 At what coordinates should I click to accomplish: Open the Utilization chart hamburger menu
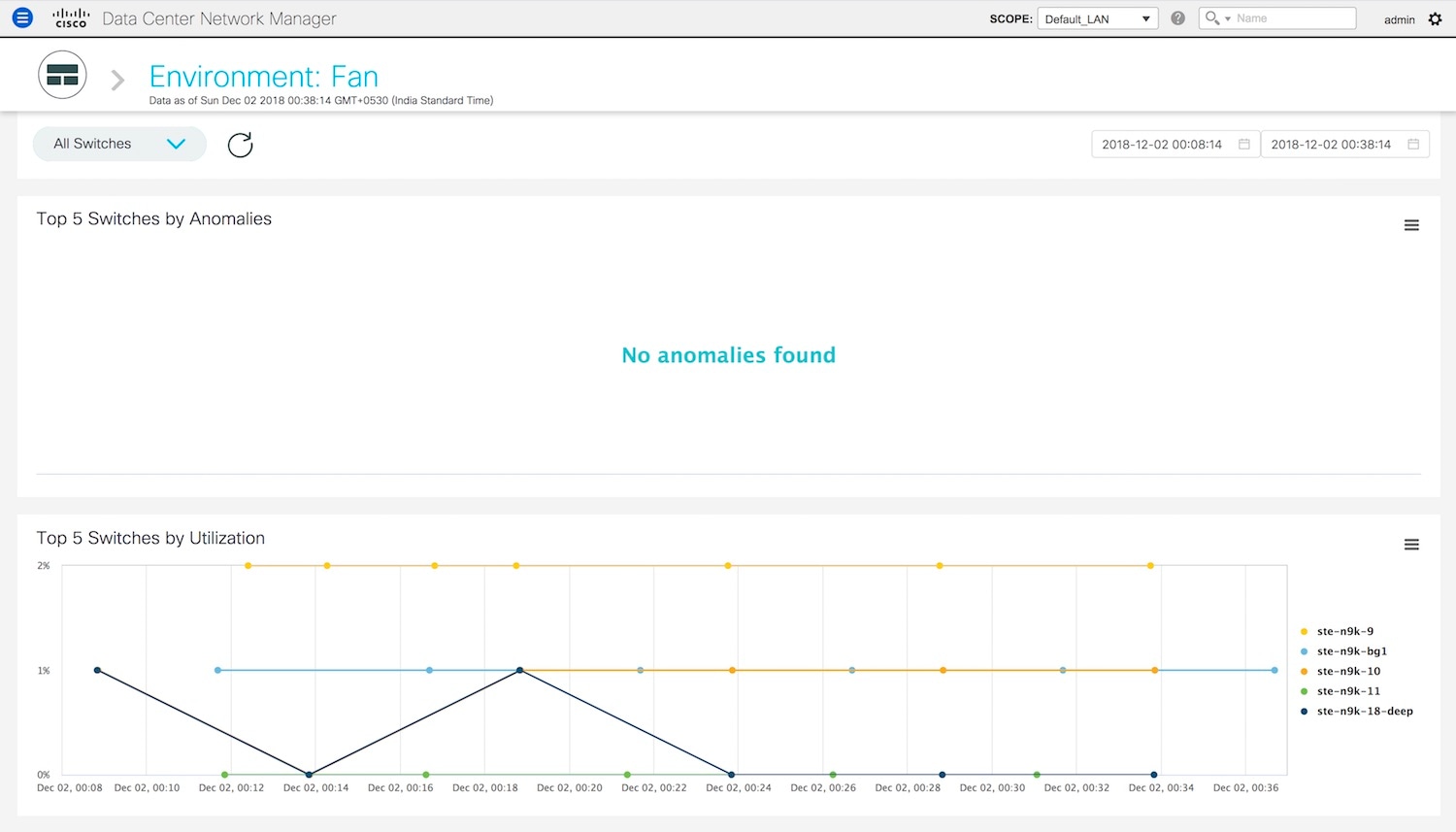coord(1411,545)
